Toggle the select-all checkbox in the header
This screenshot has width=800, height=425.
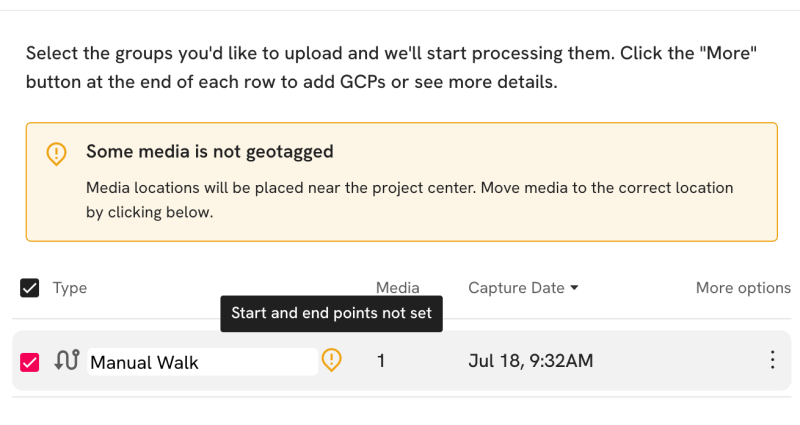[30, 288]
